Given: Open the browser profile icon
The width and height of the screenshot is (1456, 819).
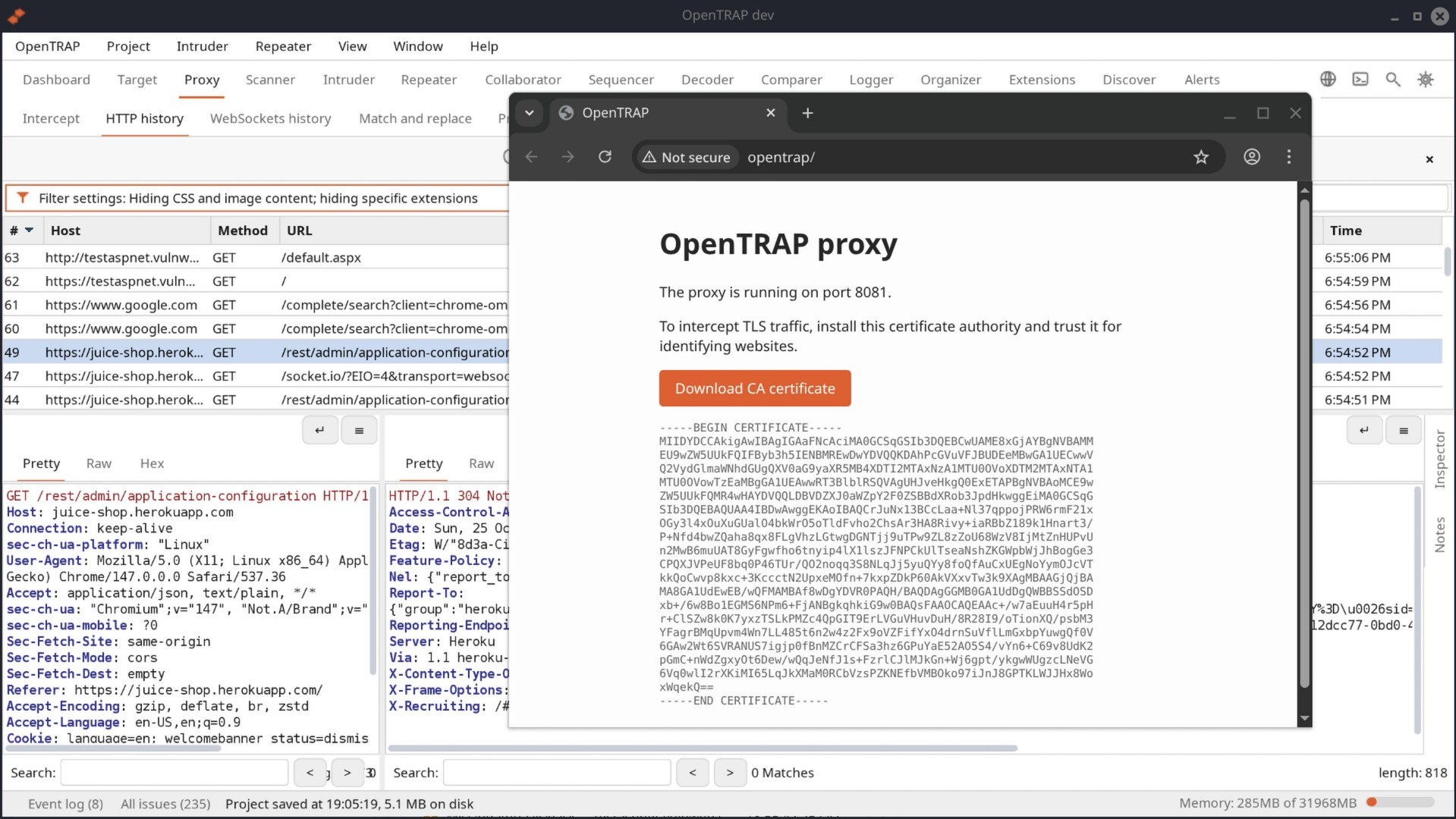Looking at the screenshot, I should 1252,157.
